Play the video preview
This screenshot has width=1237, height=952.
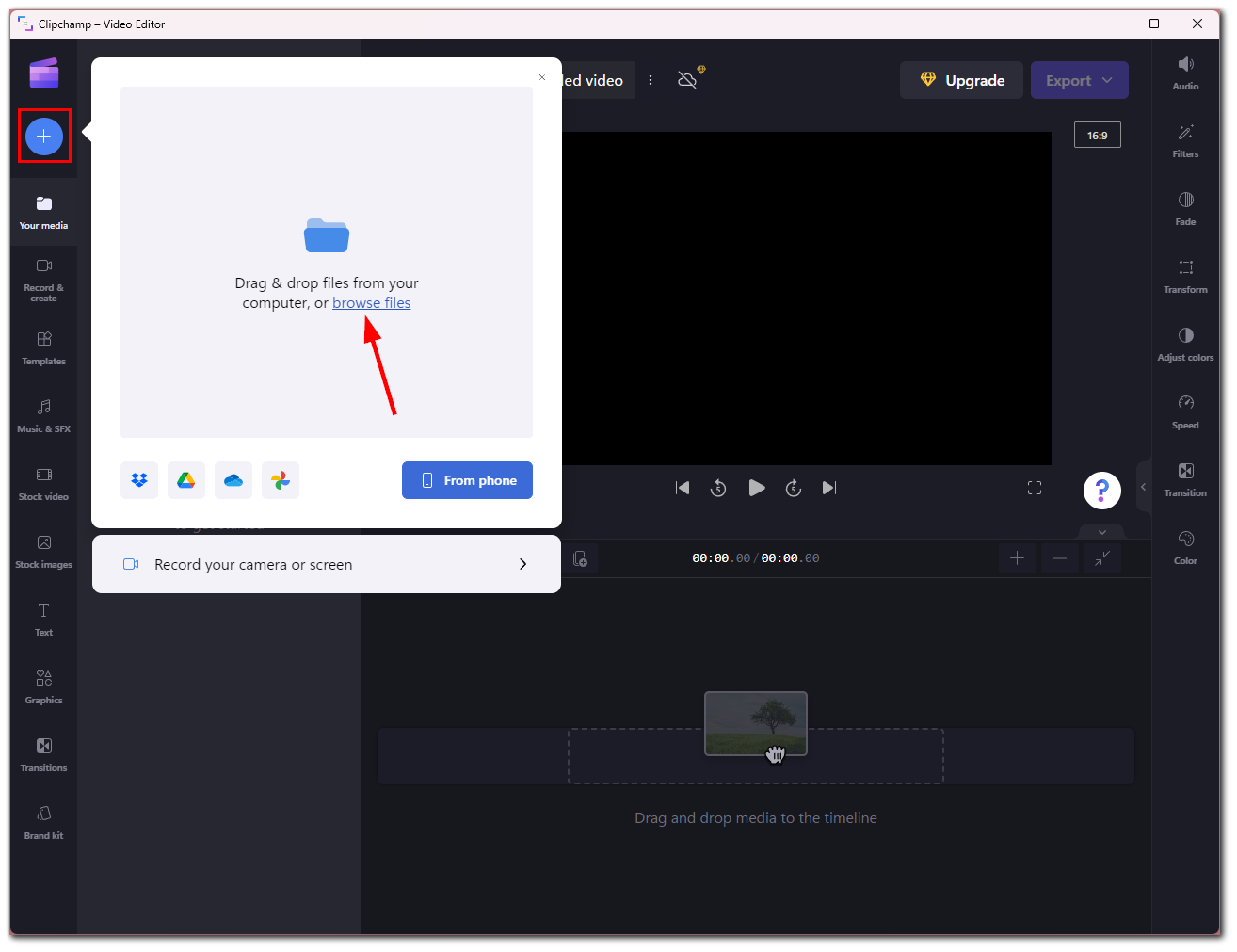(756, 488)
